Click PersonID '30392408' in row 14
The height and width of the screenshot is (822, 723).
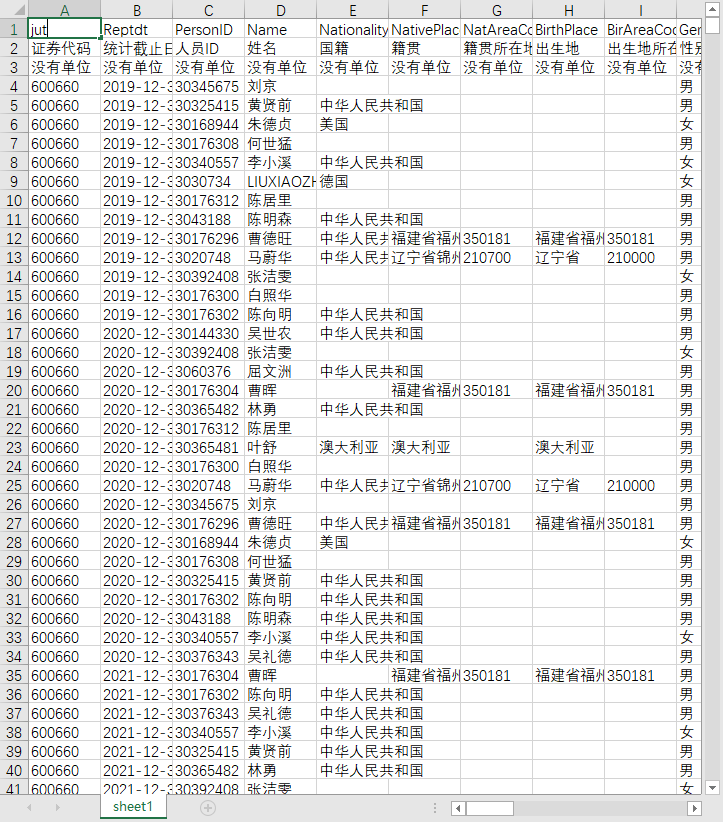pos(209,276)
